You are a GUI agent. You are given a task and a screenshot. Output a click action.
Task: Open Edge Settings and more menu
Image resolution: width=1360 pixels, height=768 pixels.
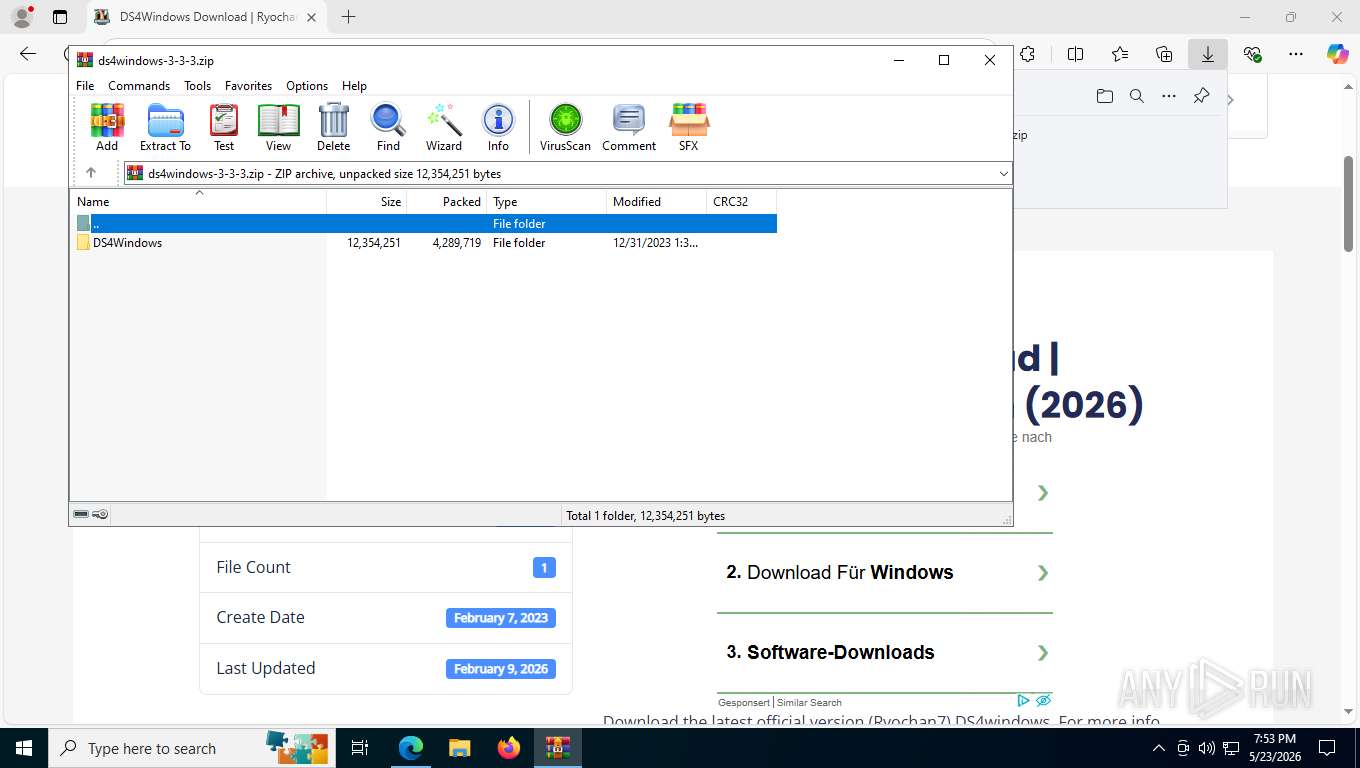click(x=1296, y=54)
